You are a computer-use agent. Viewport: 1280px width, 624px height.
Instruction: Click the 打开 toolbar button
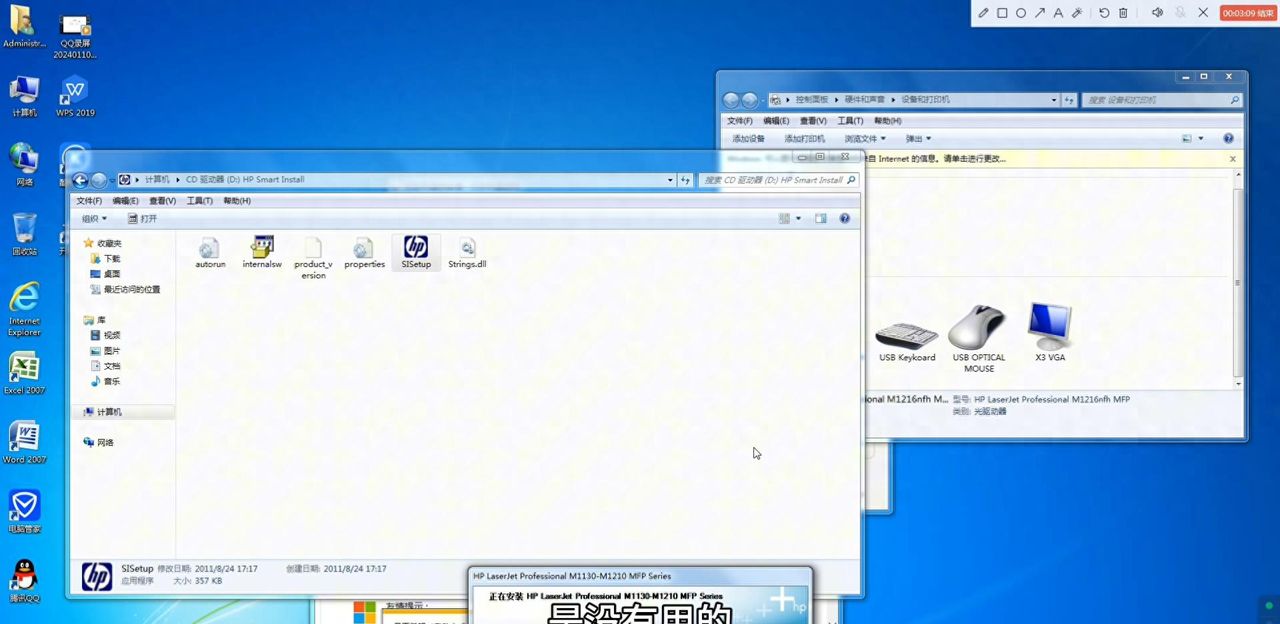pyautogui.click(x=142, y=219)
